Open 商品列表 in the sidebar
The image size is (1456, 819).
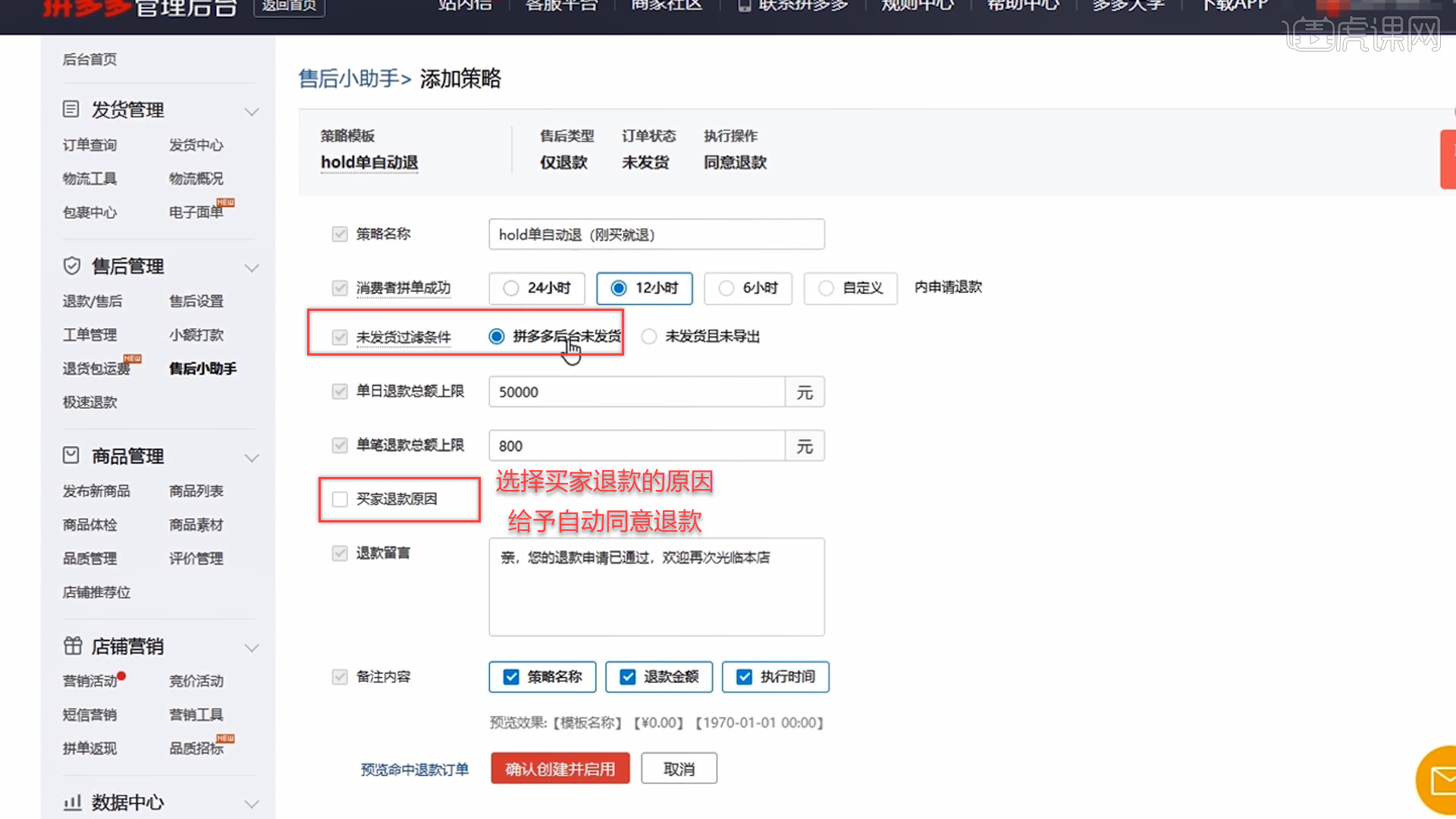[x=196, y=491]
